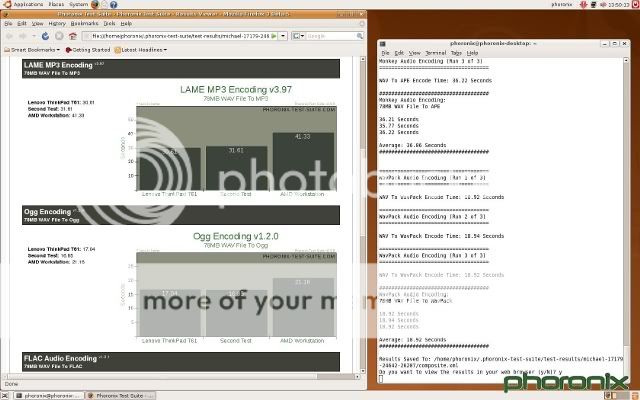Click the Firefox forward arrow
This screenshot has width=640, height=400.
click(23, 36)
